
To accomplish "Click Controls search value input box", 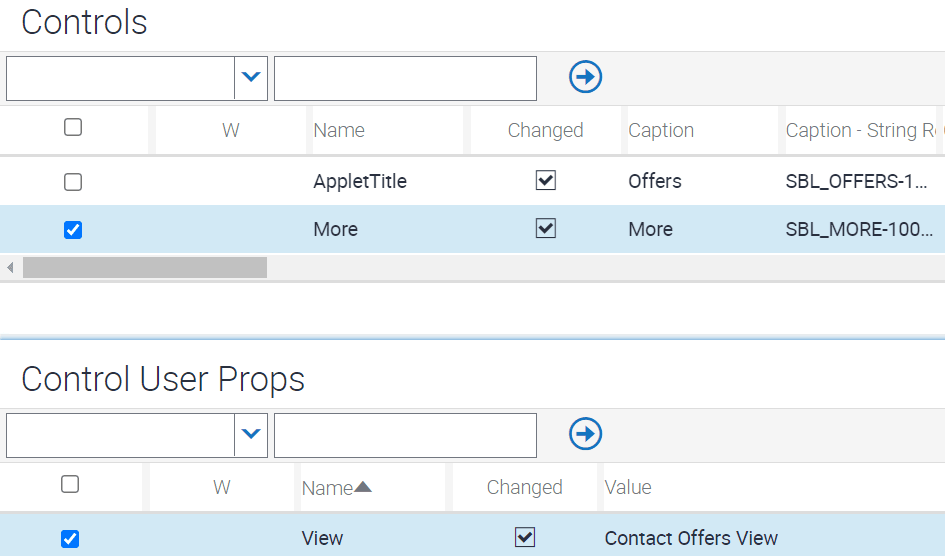I will click(405, 78).
